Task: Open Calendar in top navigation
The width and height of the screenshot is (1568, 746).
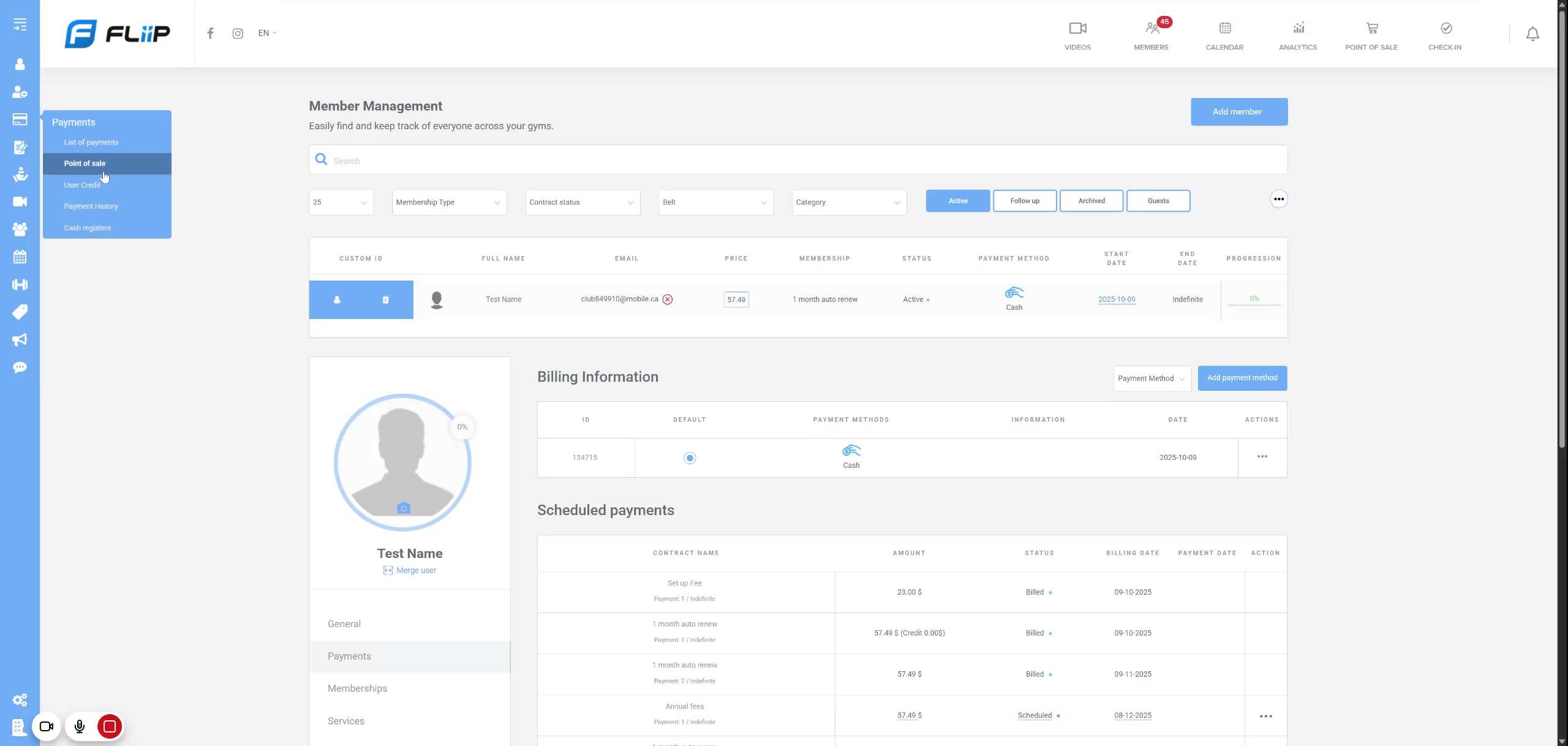Action: coord(1224,36)
